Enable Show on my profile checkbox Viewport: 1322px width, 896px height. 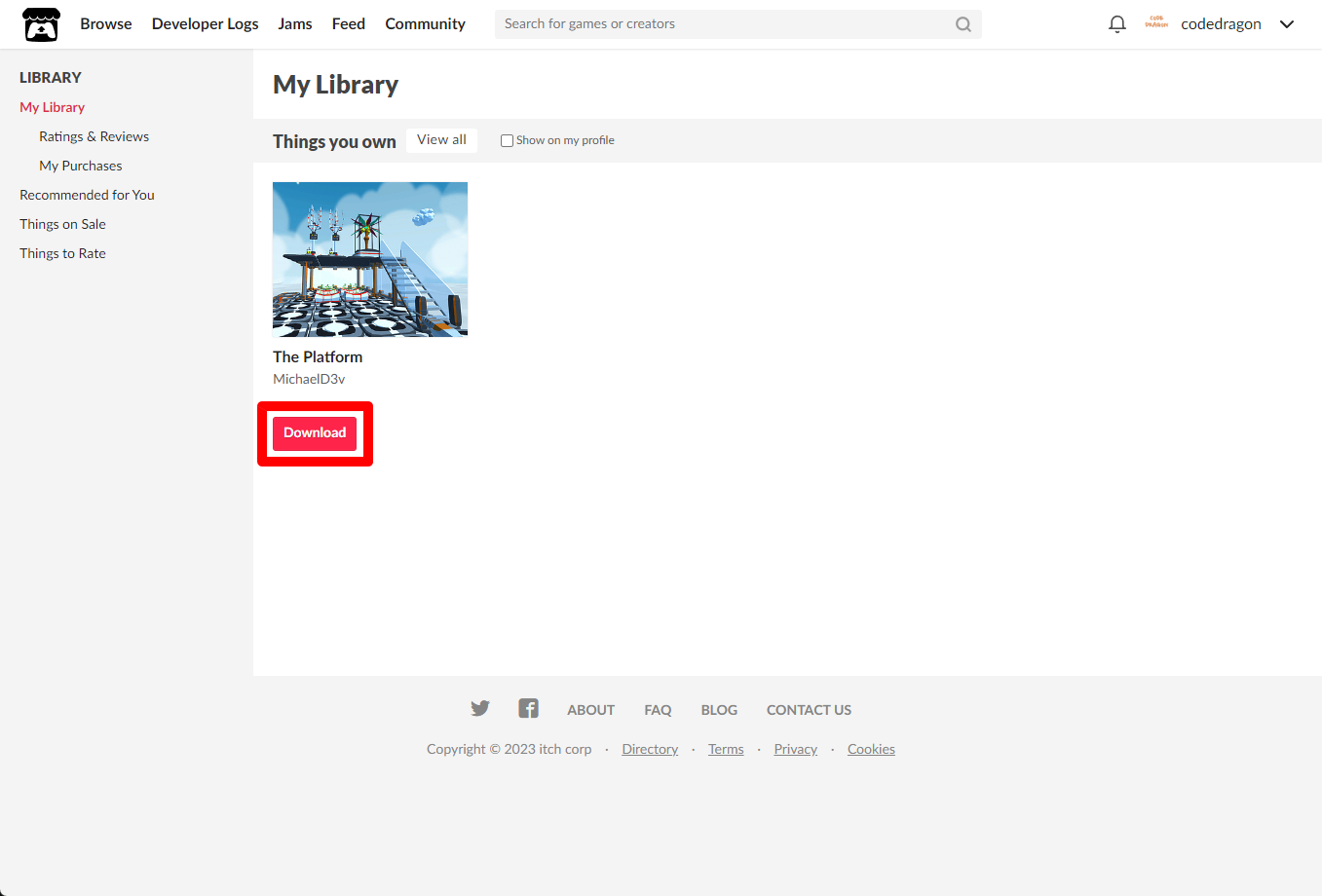click(507, 140)
